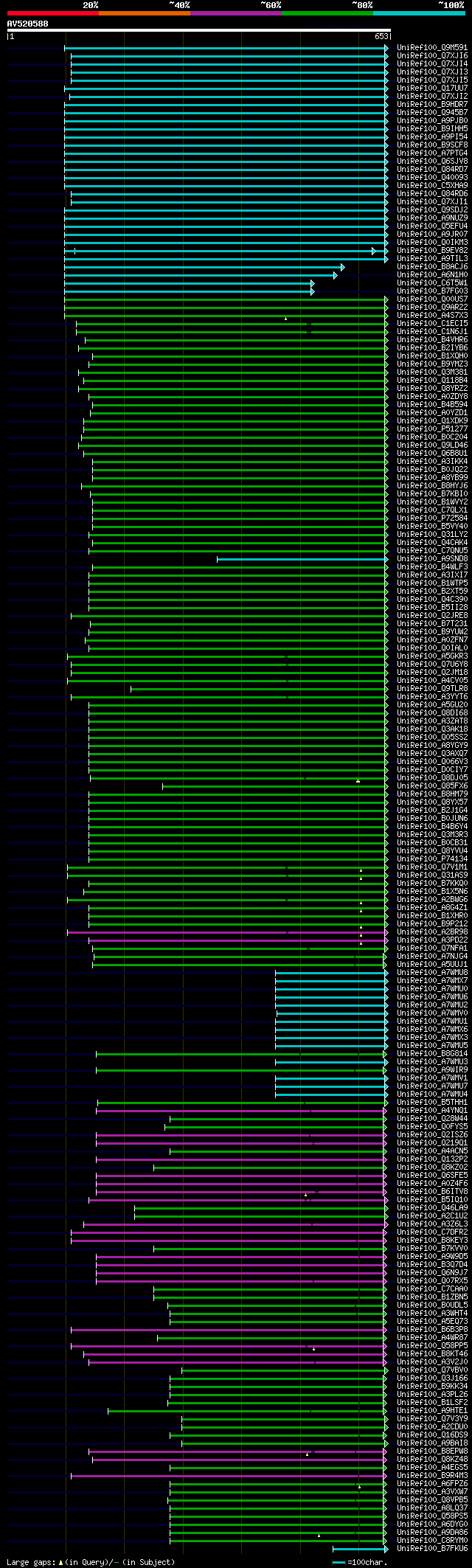Select hit label UniRef100_A9TIL3

[x=432, y=259]
